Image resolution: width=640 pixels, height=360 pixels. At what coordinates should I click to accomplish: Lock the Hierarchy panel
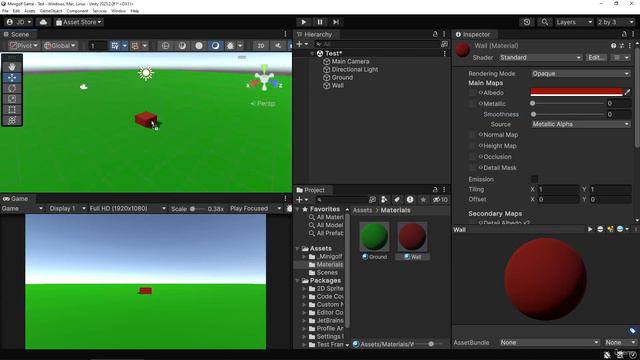point(435,34)
